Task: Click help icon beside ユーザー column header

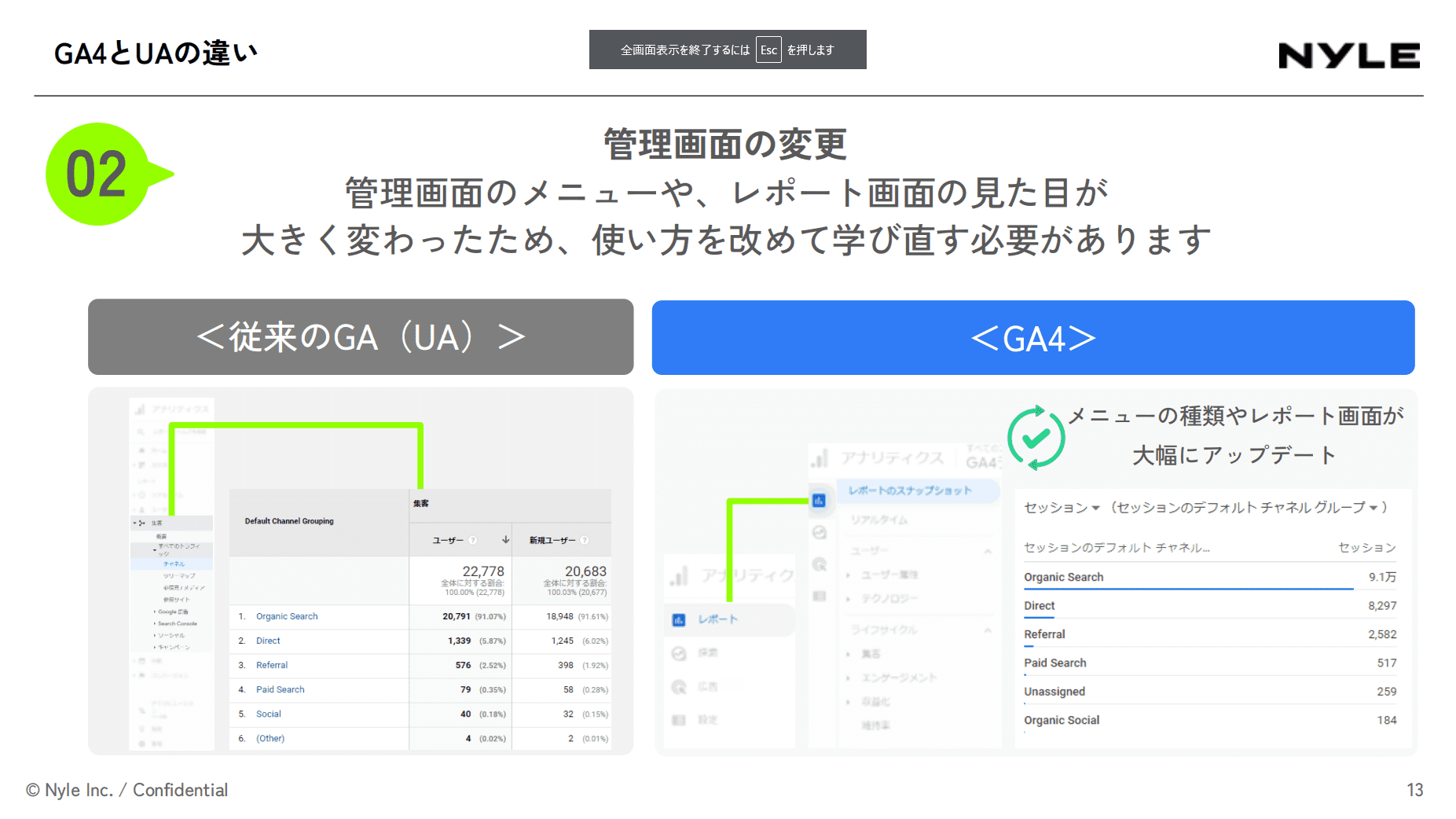Action: (472, 540)
